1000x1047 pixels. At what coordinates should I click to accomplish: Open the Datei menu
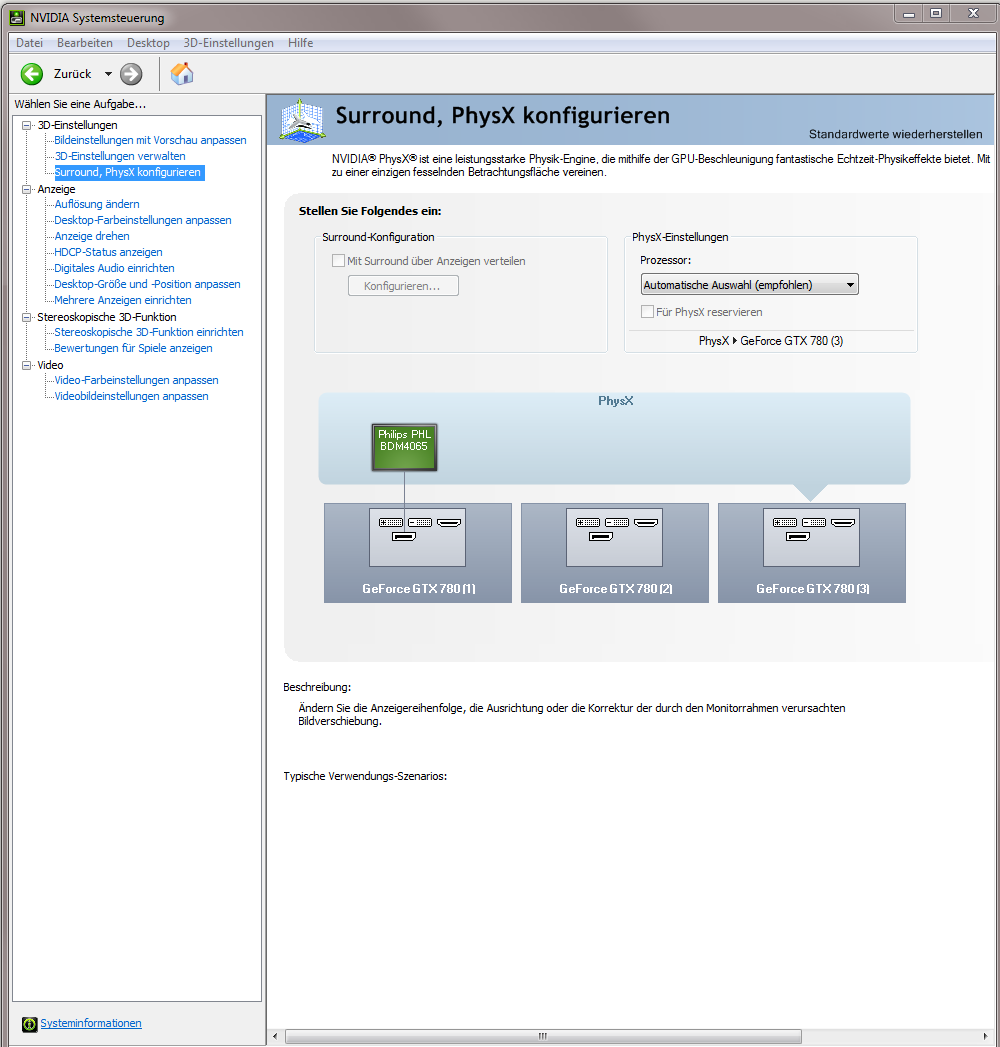click(x=29, y=43)
